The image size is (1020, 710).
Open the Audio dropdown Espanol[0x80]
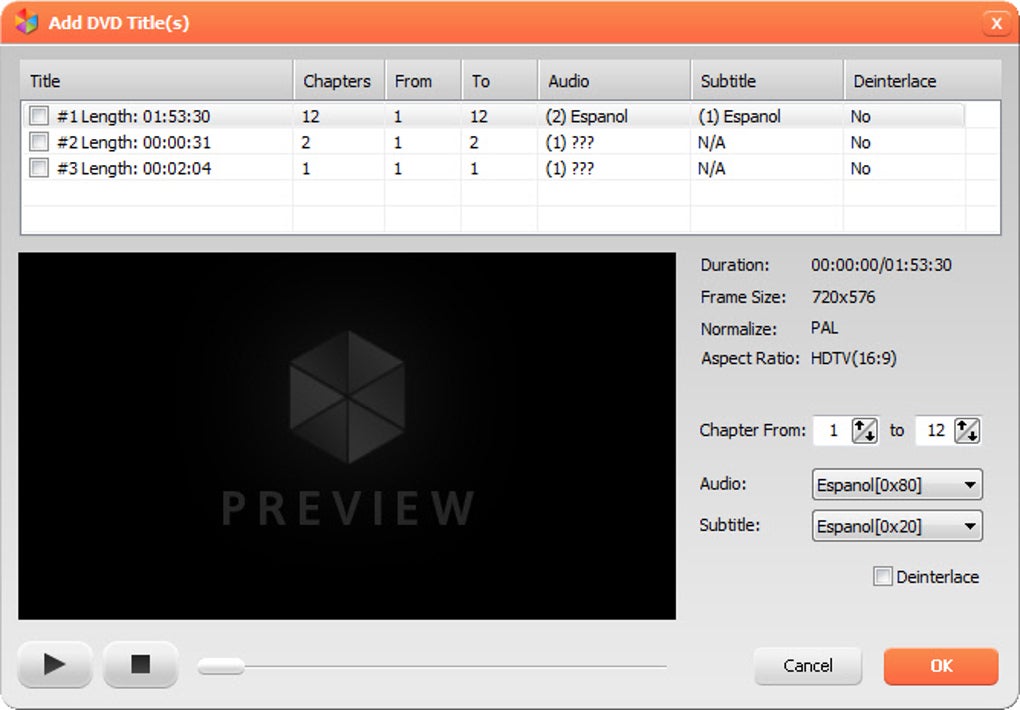(897, 485)
